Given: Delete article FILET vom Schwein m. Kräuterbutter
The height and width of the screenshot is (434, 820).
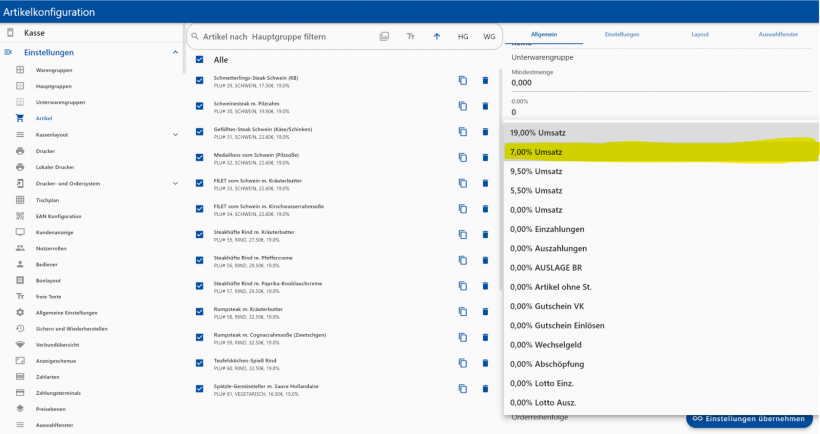Looking at the screenshot, I should pyautogui.click(x=485, y=183).
